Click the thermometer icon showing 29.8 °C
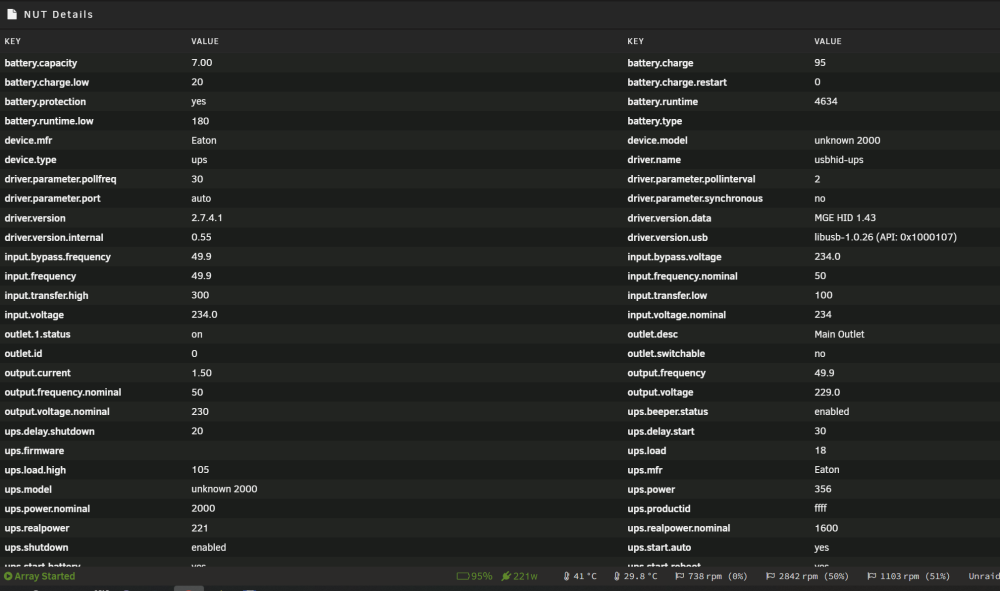This screenshot has height=591, width=1000. pos(617,576)
